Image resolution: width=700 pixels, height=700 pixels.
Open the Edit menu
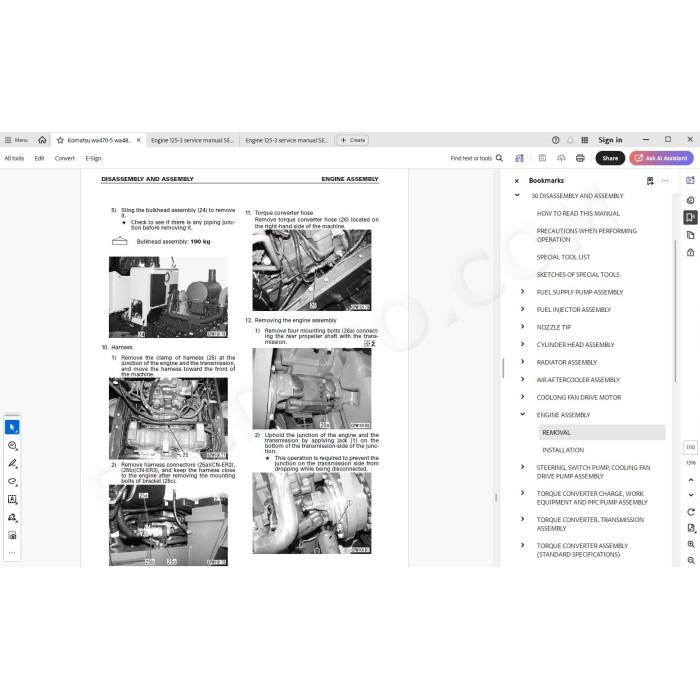(x=39, y=158)
